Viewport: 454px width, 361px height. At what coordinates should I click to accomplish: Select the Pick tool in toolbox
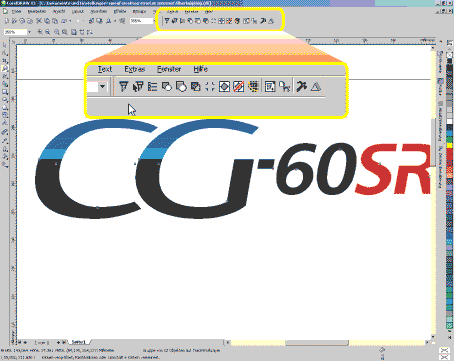point(5,45)
